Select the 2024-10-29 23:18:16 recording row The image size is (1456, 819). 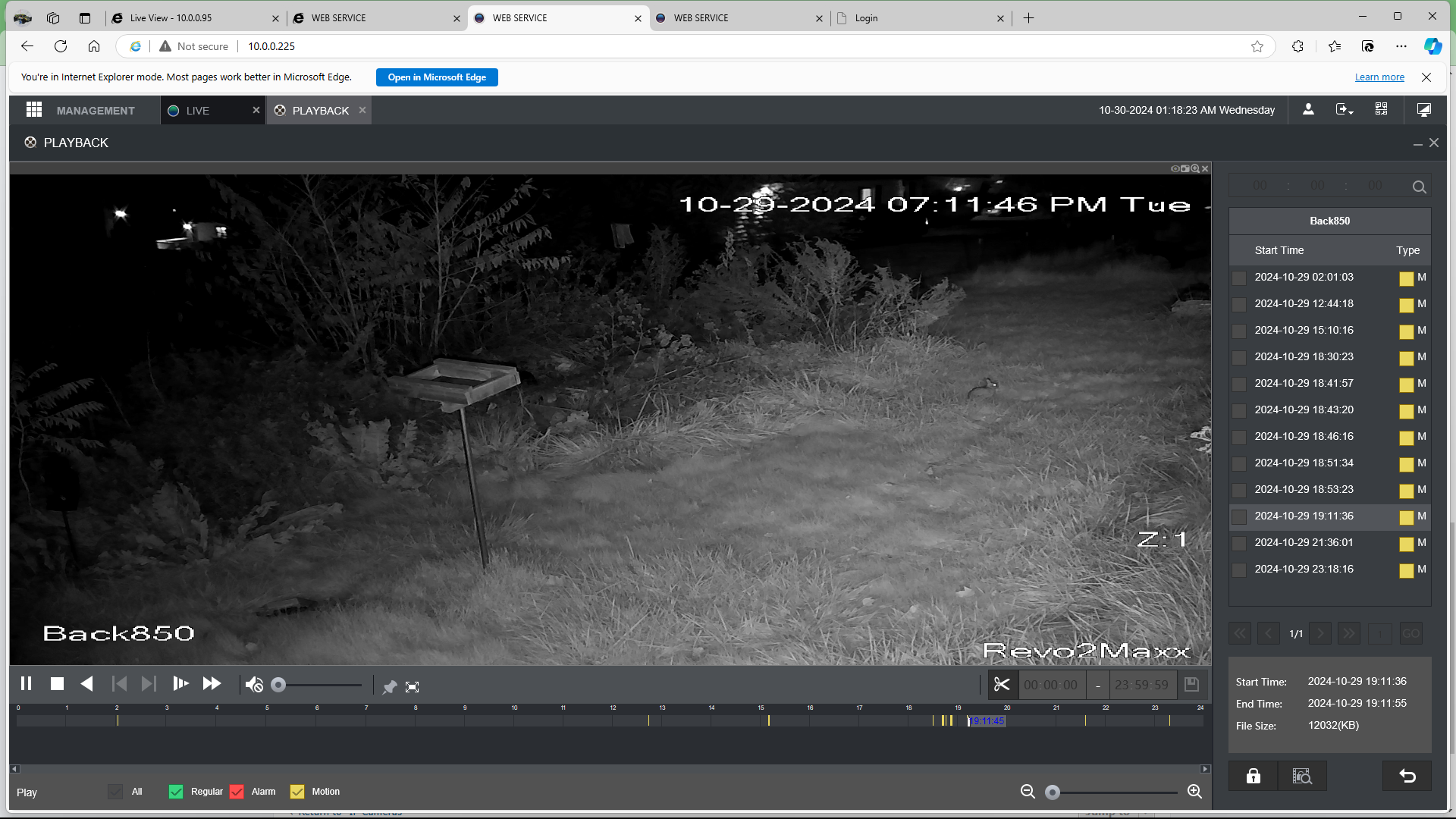pyautogui.click(x=1330, y=570)
